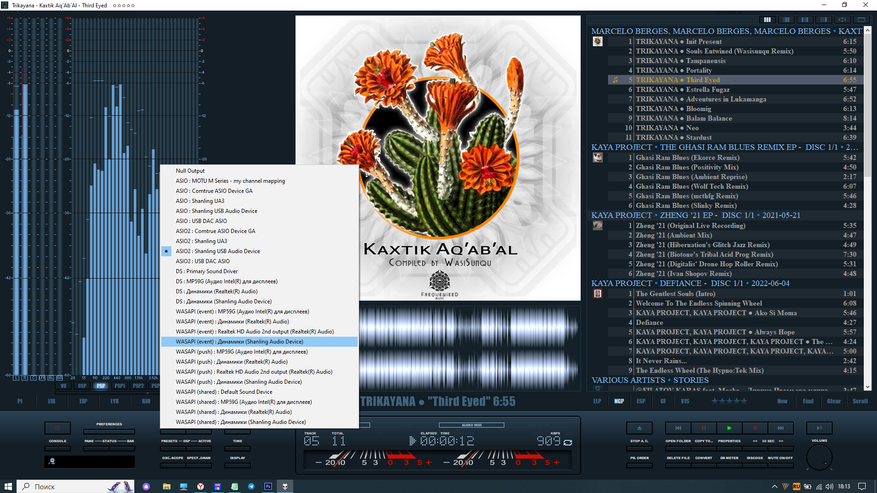The height and width of the screenshot is (493, 877).
Task: Switch to the VU meter tab
Action: 63,386
